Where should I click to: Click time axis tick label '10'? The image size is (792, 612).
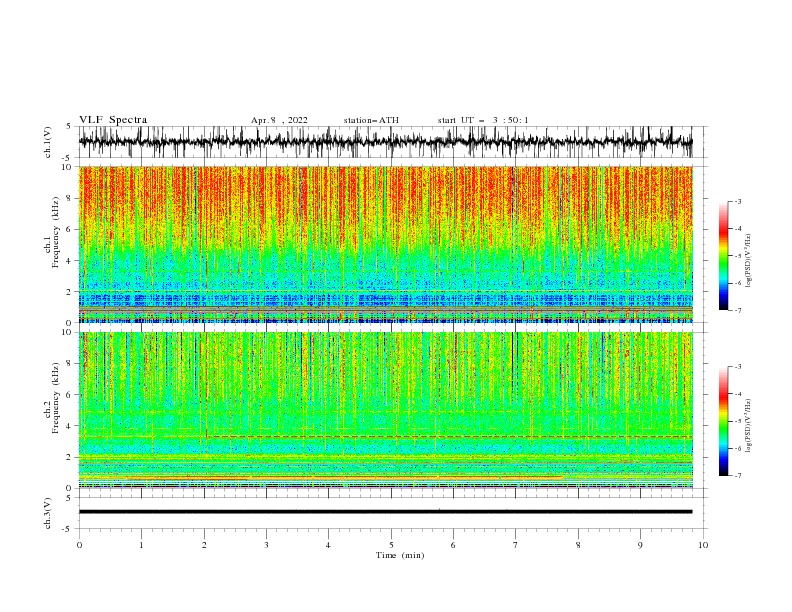[x=703, y=545]
